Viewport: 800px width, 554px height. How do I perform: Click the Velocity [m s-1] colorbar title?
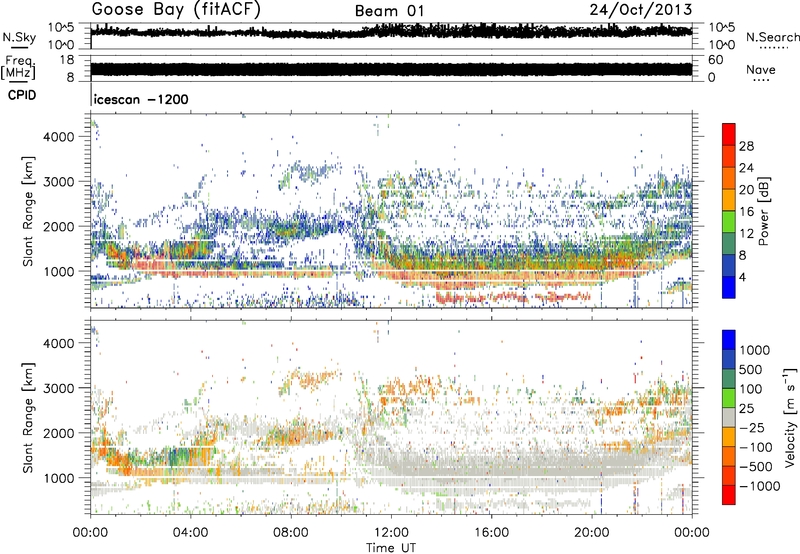click(790, 417)
